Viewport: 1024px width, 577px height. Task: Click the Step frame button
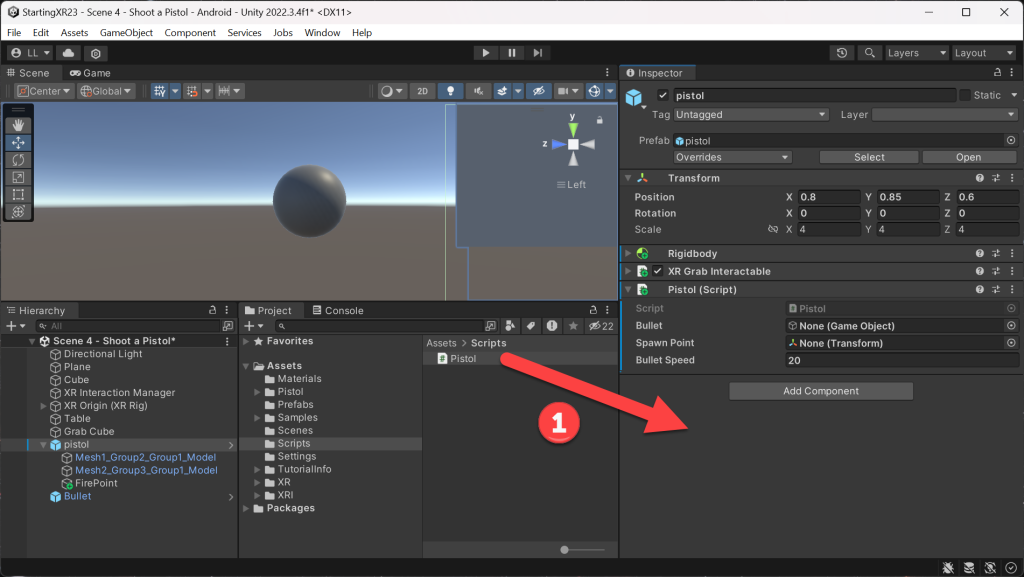537,53
